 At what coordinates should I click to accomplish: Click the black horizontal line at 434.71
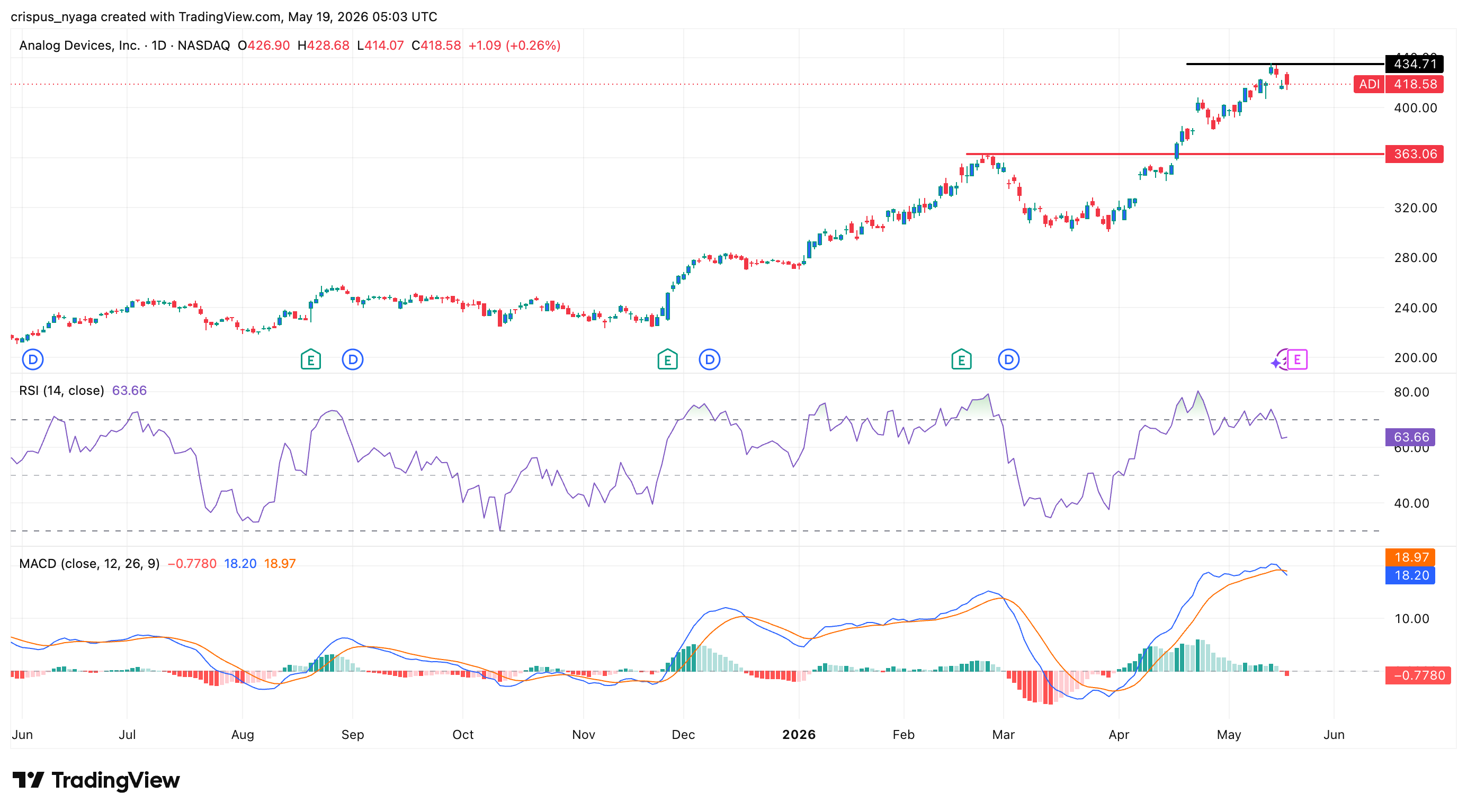coord(1285,64)
